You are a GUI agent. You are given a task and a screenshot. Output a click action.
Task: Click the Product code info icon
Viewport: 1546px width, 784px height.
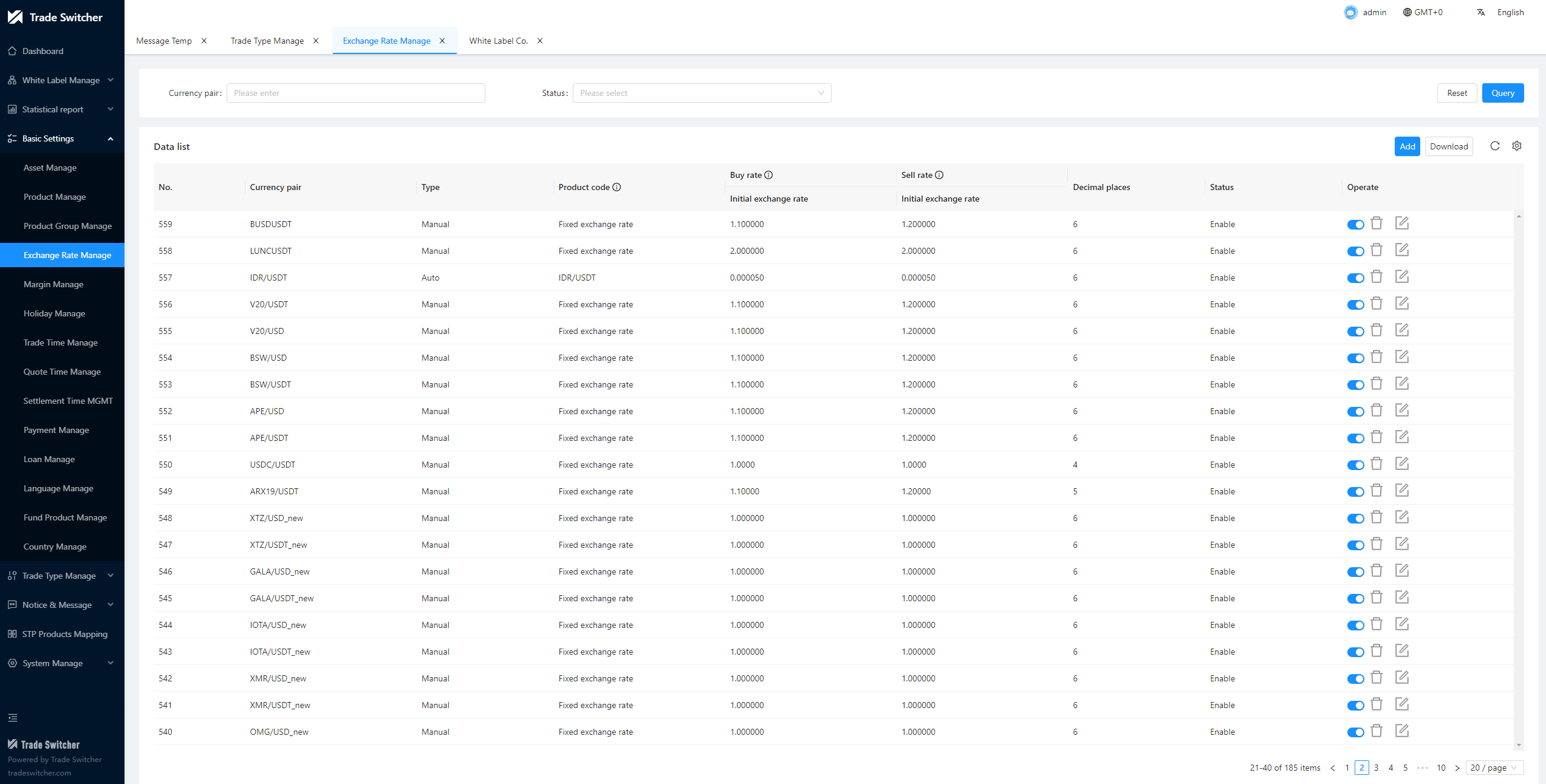click(x=617, y=187)
